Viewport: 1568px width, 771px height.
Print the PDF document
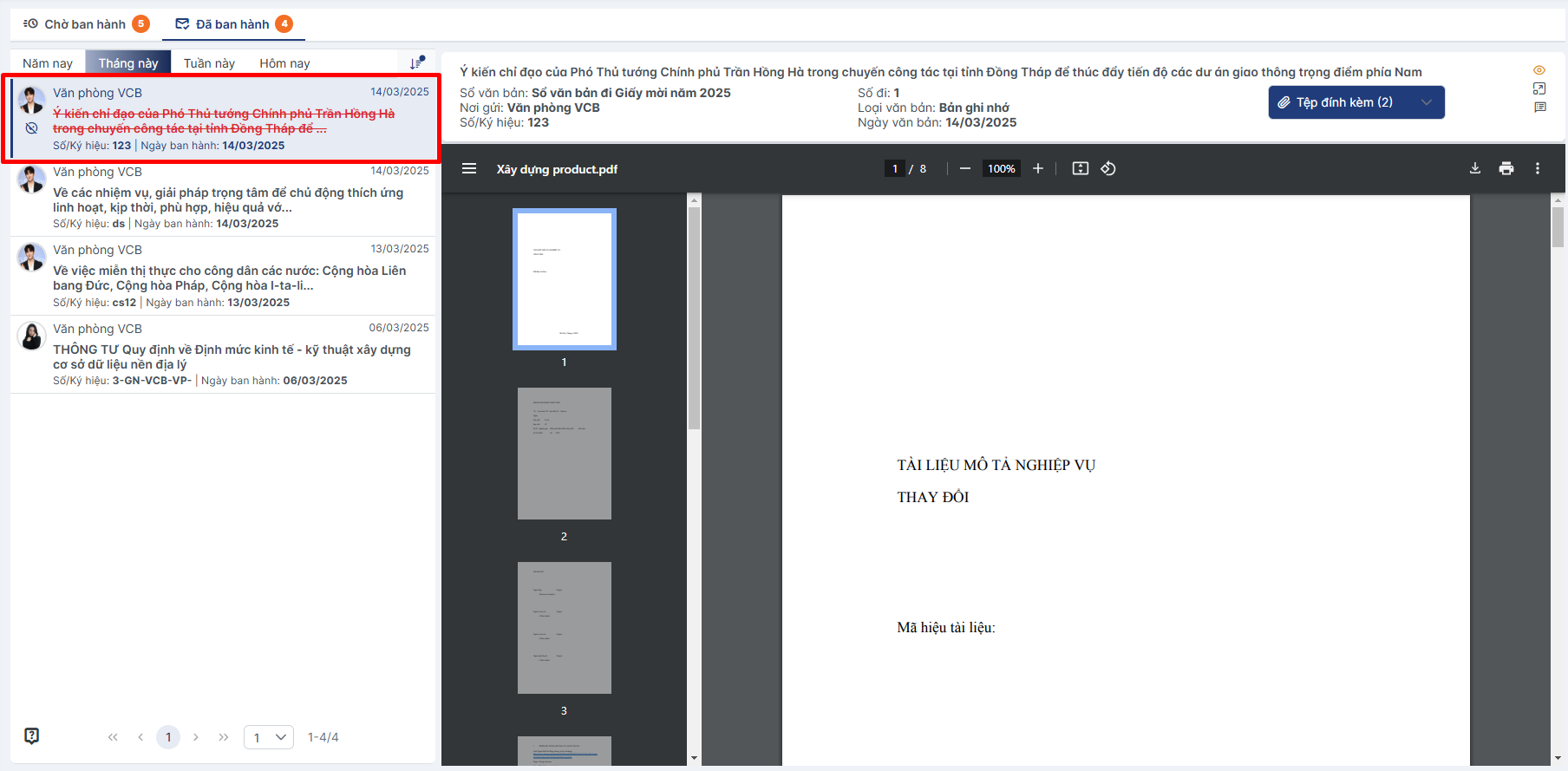pyautogui.click(x=1506, y=168)
